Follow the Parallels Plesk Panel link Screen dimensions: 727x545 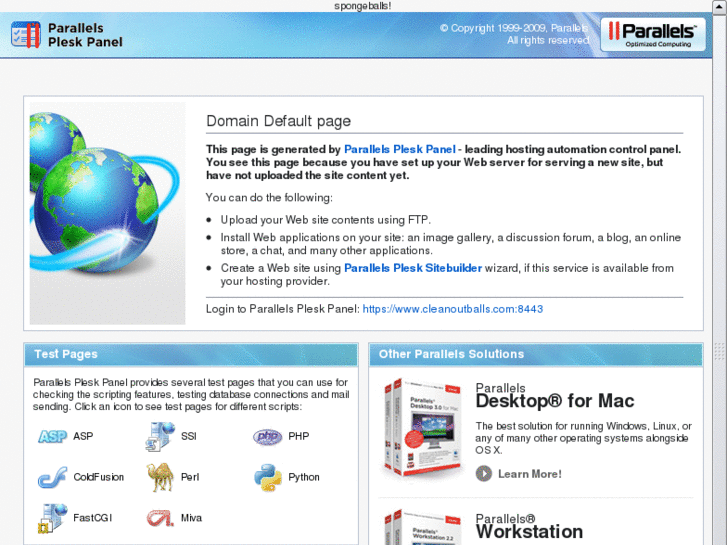point(400,149)
